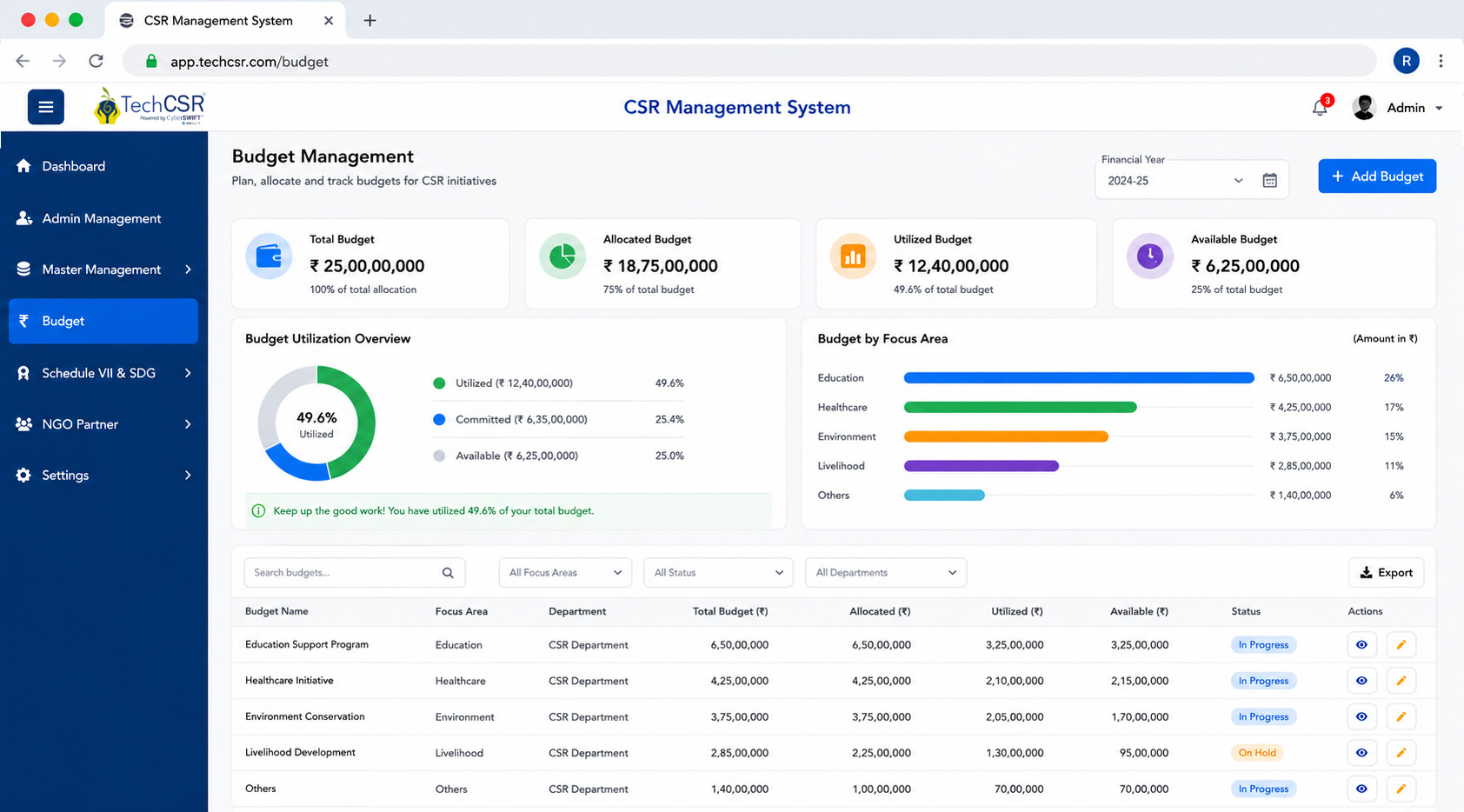Click the search magnifier in budgets search
The height and width of the screenshot is (812, 1464).
tap(448, 572)
